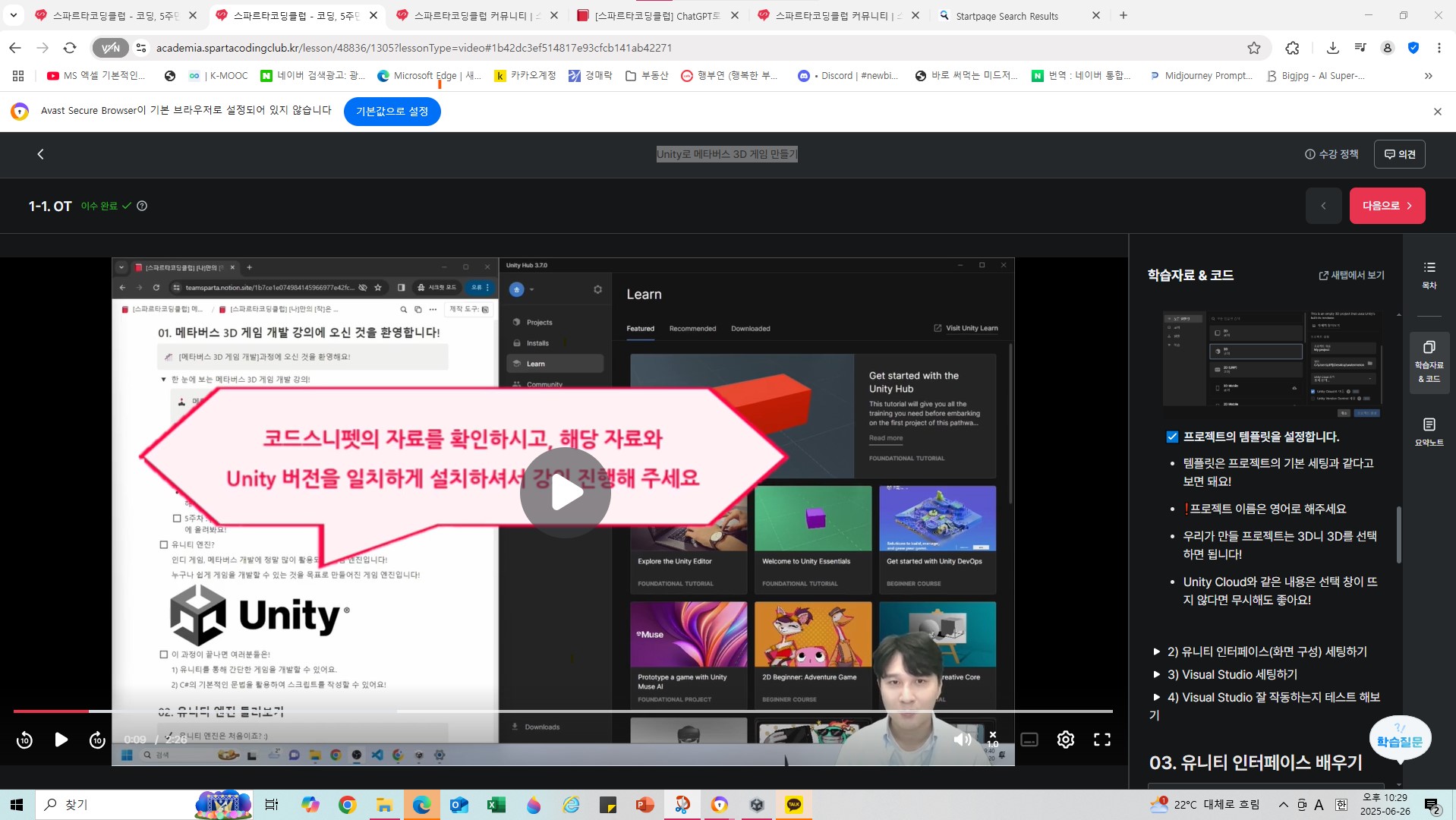Open browser downloads icon
Screen dimensions: 1456x820
click(1332, 48)
